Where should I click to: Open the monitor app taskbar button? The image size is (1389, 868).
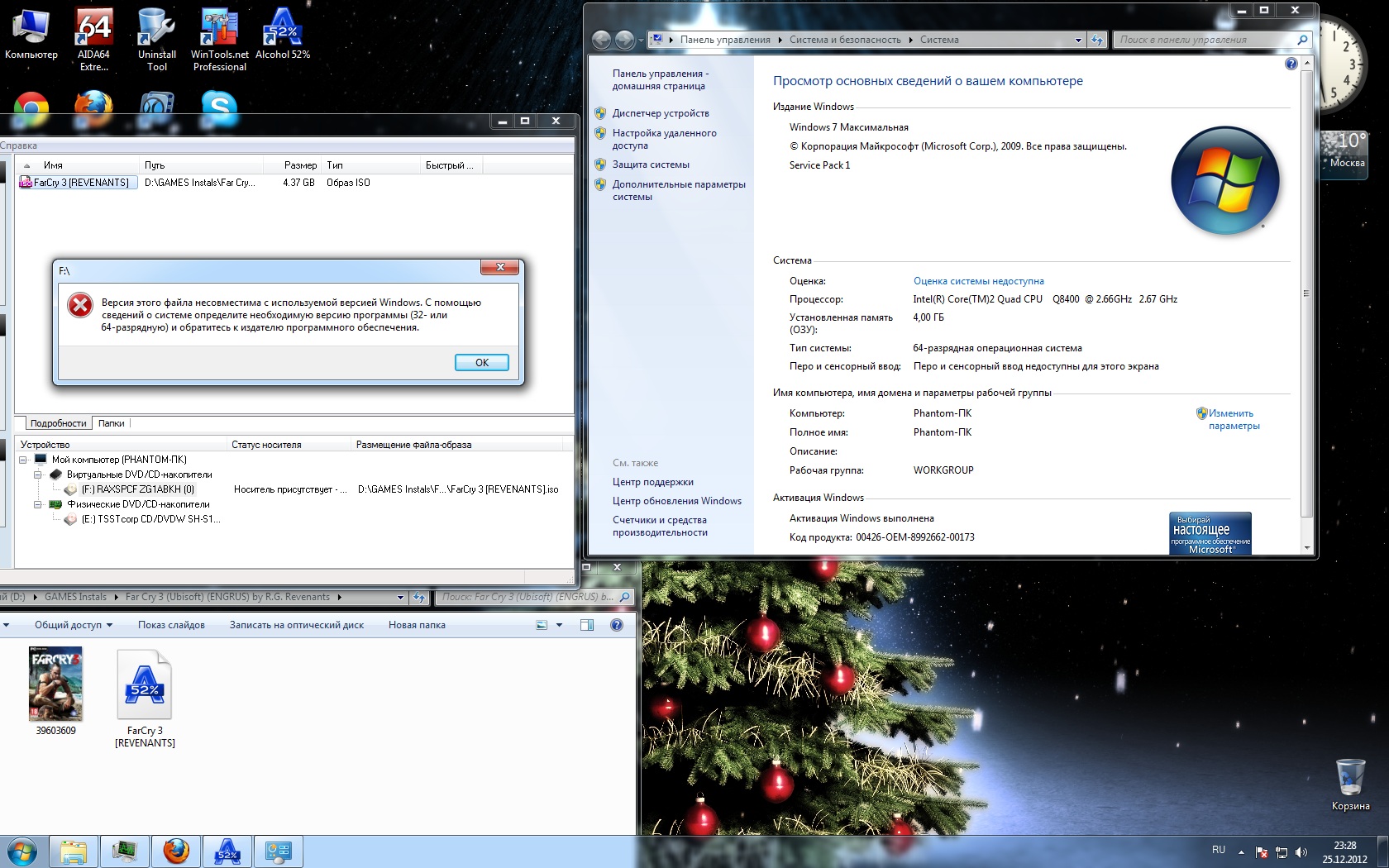pyautogui.click(x=125, y=851)
